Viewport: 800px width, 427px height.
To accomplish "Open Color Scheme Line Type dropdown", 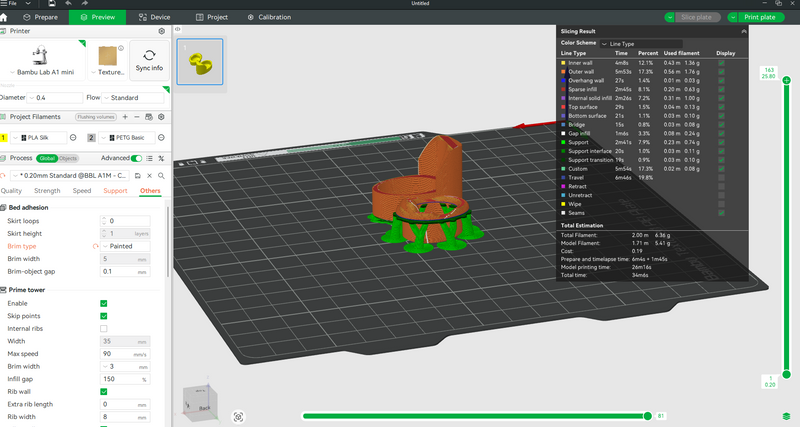I will [641, 44].
